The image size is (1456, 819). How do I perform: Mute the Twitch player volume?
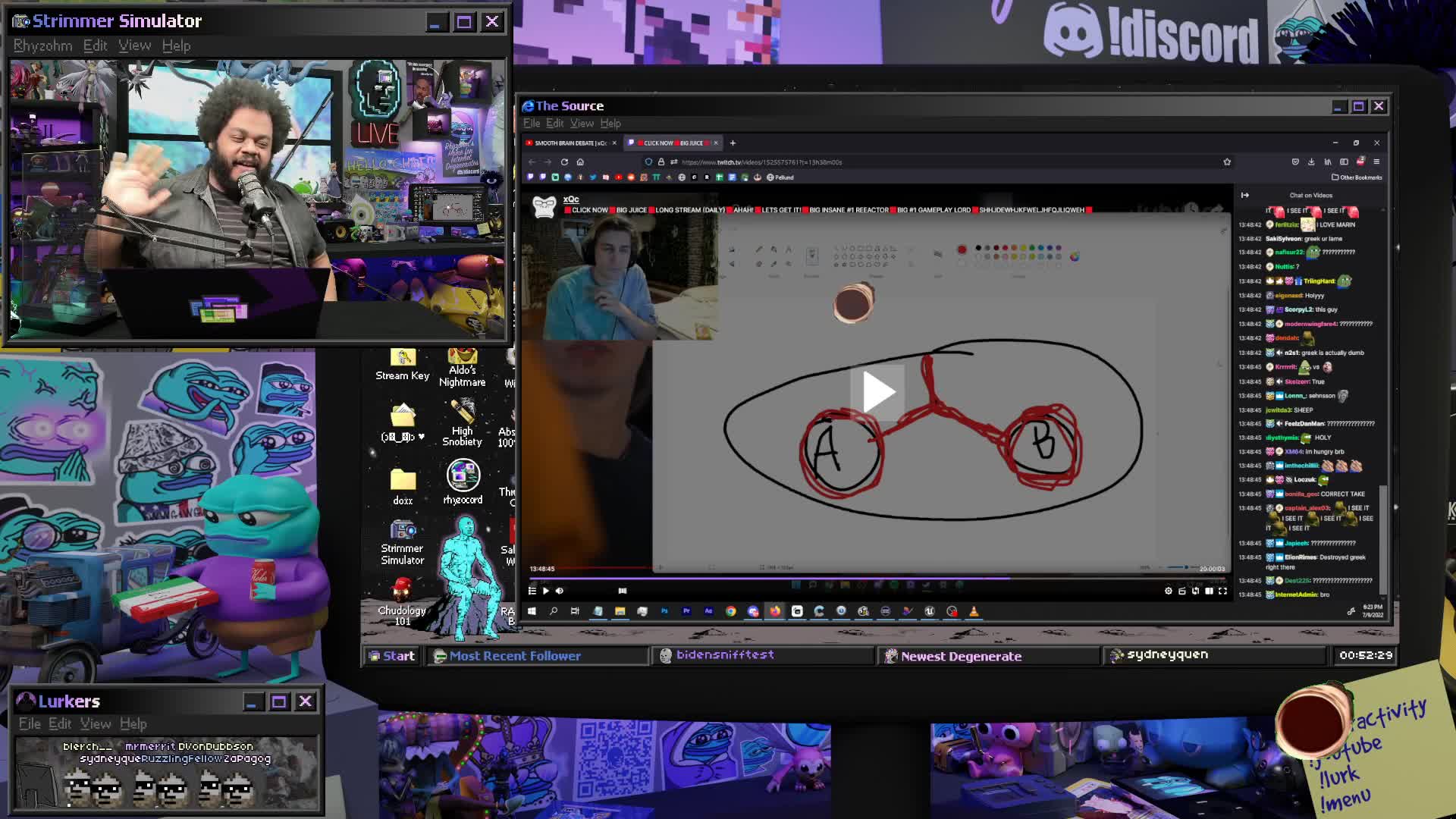pyautogui.click(x=560, y=591)
